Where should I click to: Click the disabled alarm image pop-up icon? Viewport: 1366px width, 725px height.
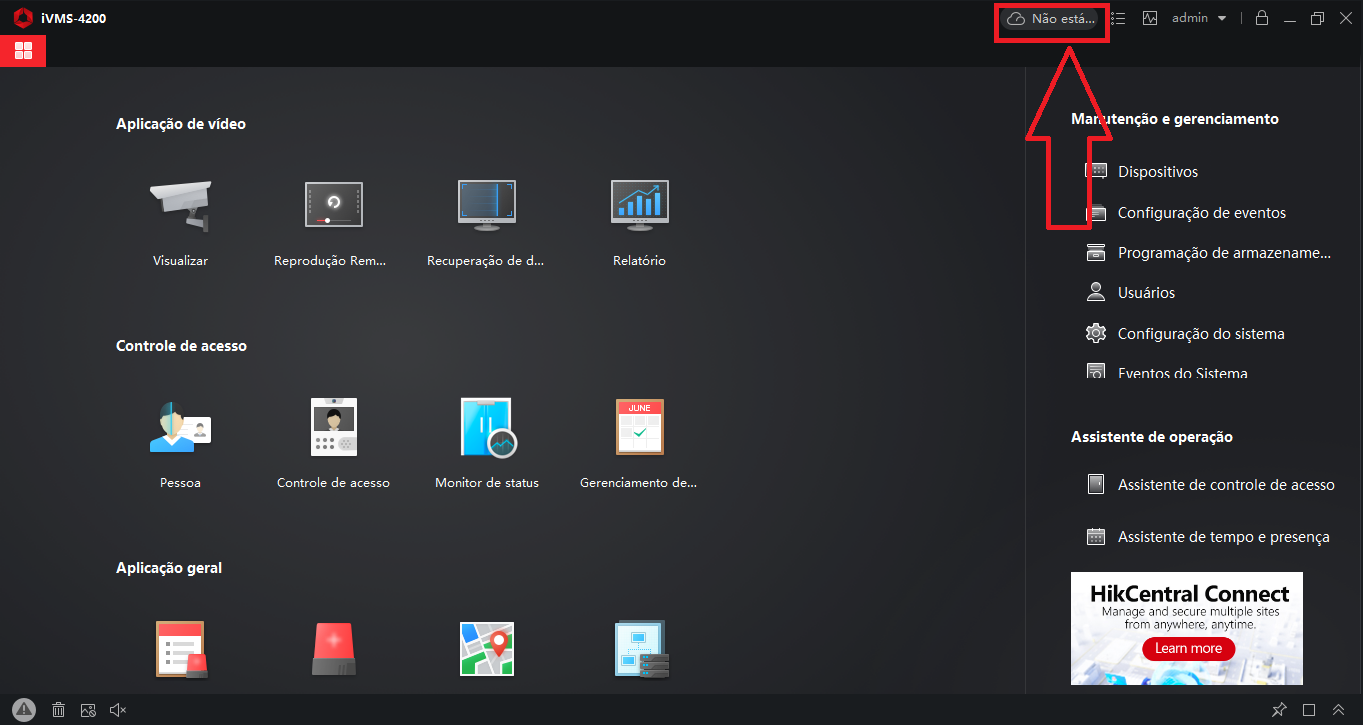[x=88, y=710]
